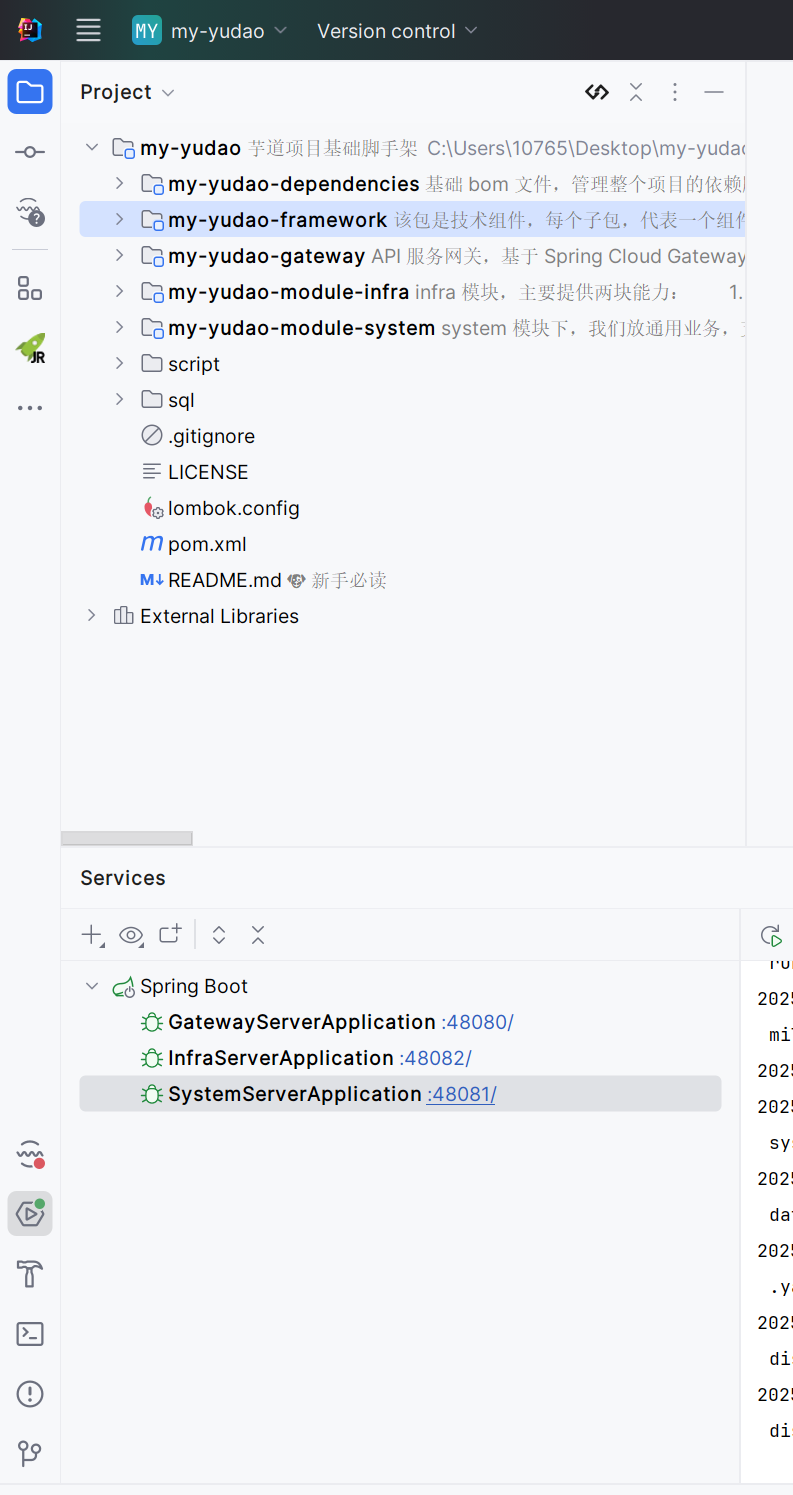Open the SystemServerApplication :48081/ link

pos(461,1094)
